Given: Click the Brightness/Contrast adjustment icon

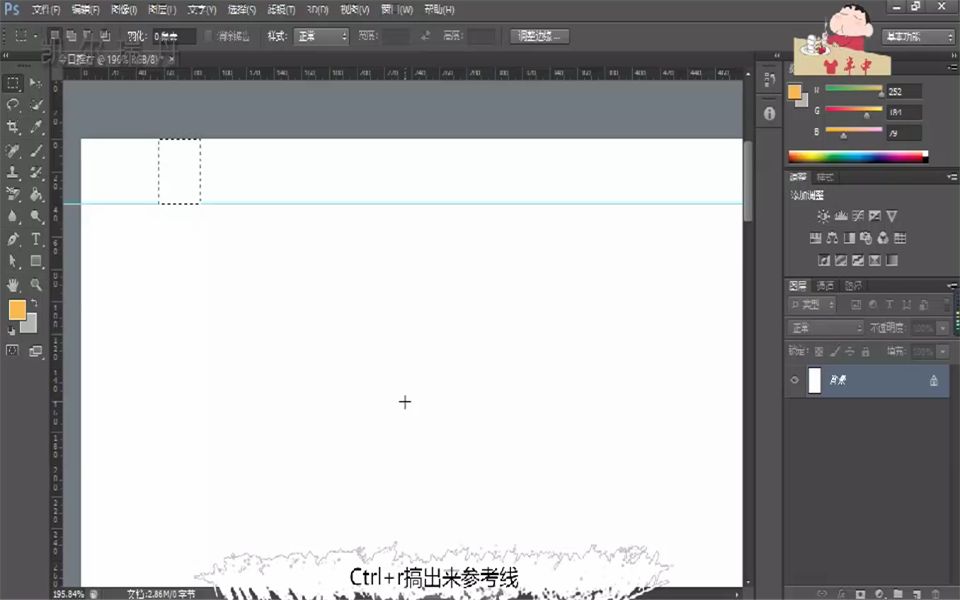Looking at the screenshot, I should (823, 215).
